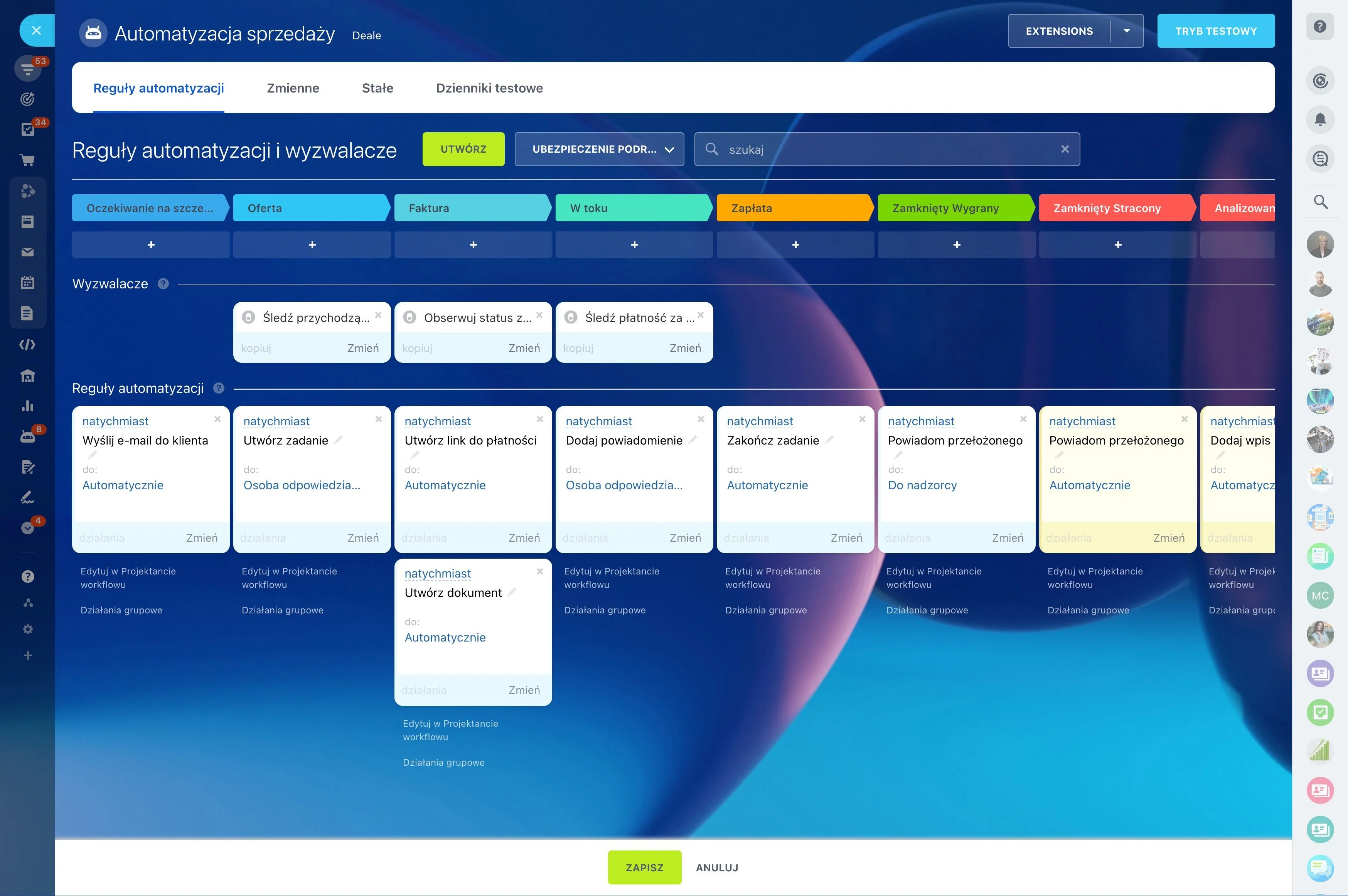
Task: Expand the Extensions dropdown arrow
Action: pyautogui.click(x=1126, y=31)
